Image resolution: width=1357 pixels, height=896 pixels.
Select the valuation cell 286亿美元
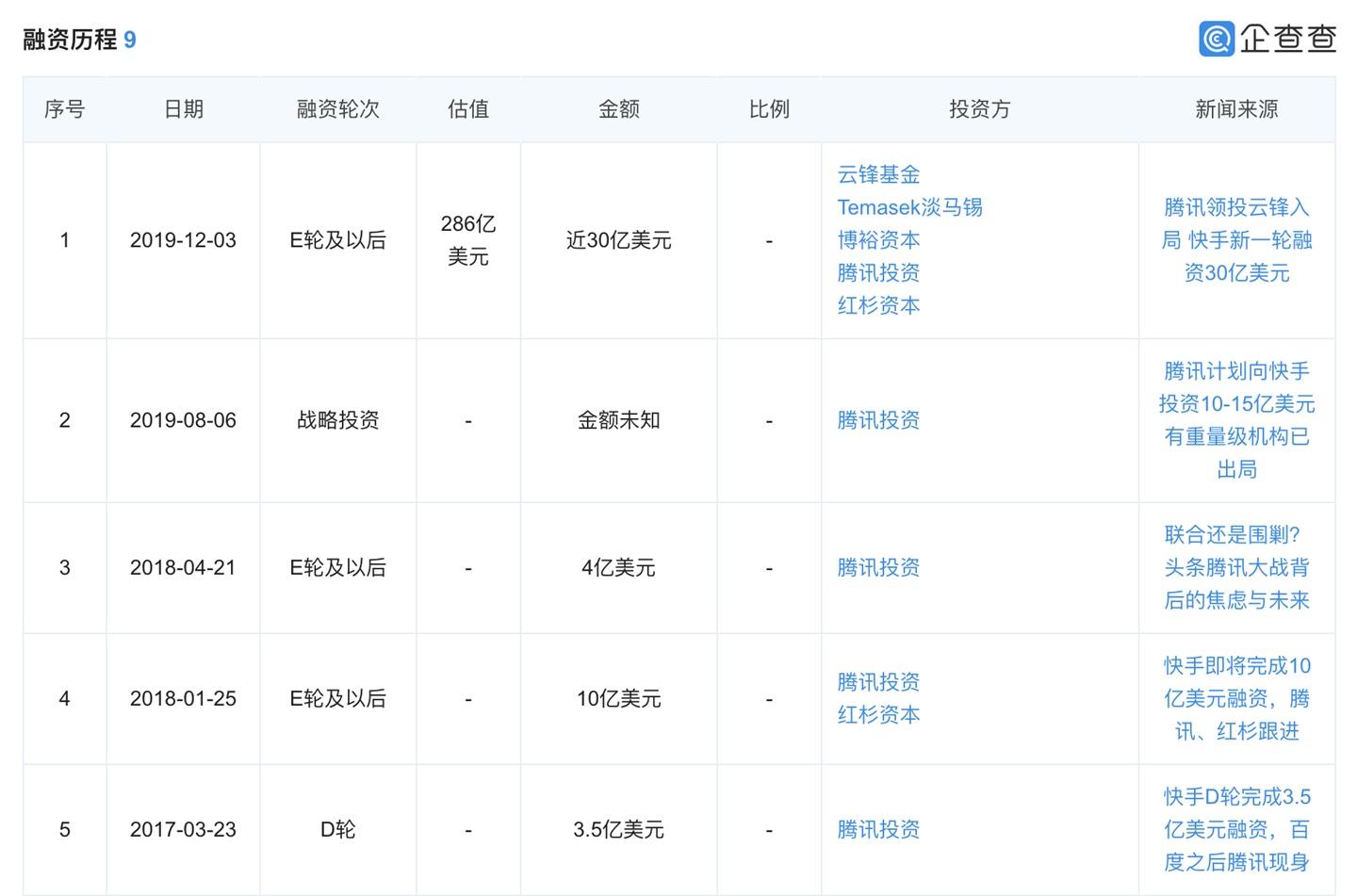[x=468, y=240]
